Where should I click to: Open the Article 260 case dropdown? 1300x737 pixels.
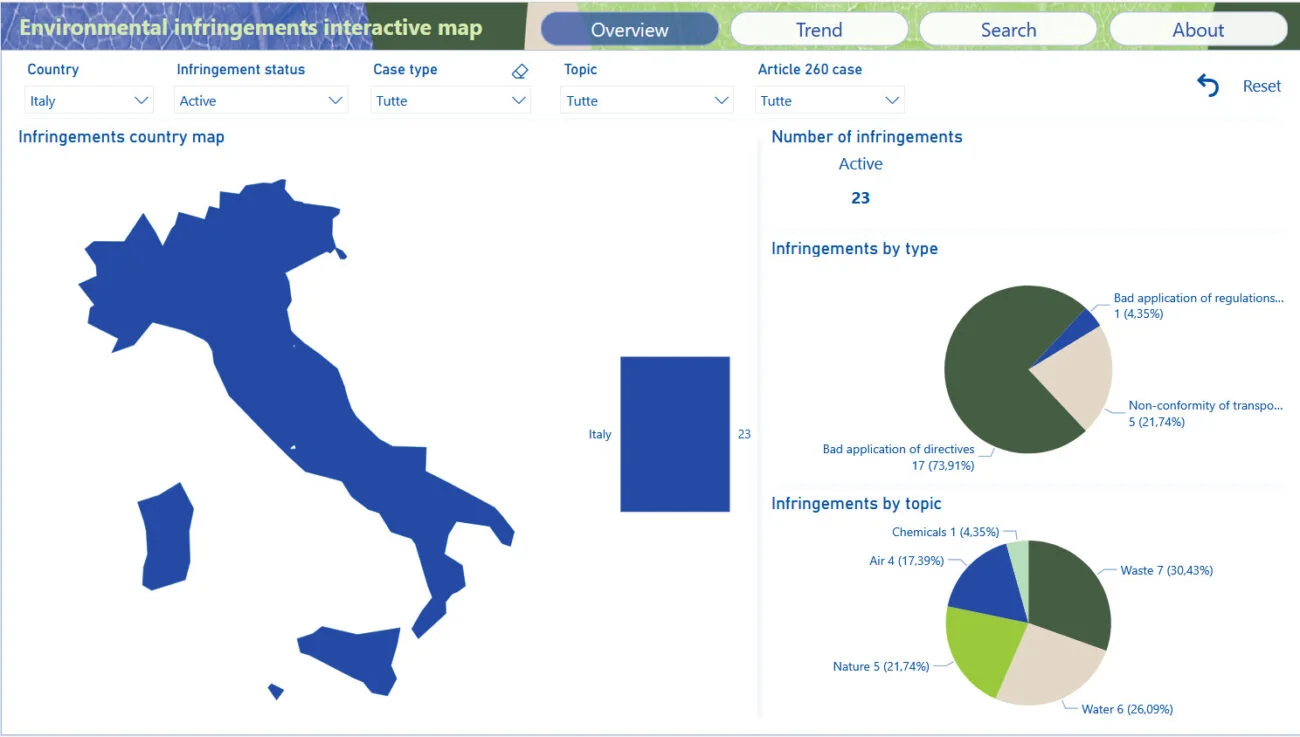[830, 100]
